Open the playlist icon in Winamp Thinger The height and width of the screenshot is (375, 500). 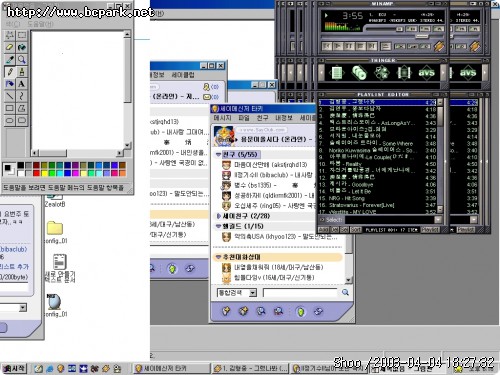pyautogui.click(x=337, y=72)
